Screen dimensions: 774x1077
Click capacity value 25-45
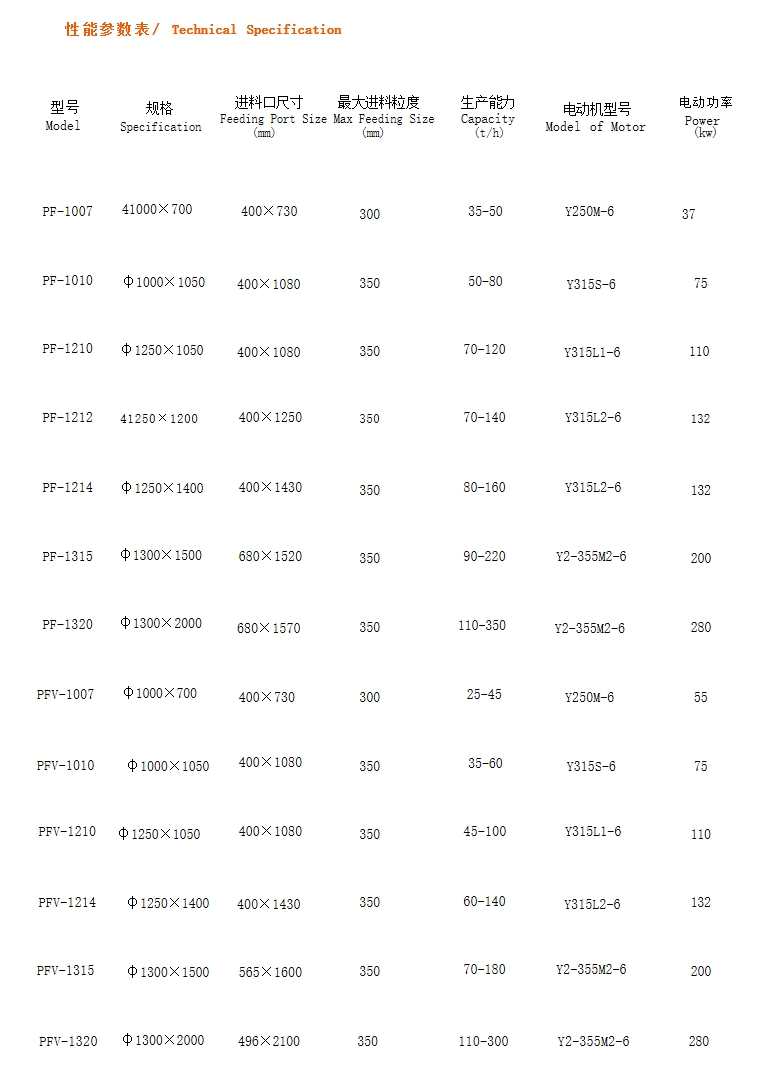tap(484, 694)
